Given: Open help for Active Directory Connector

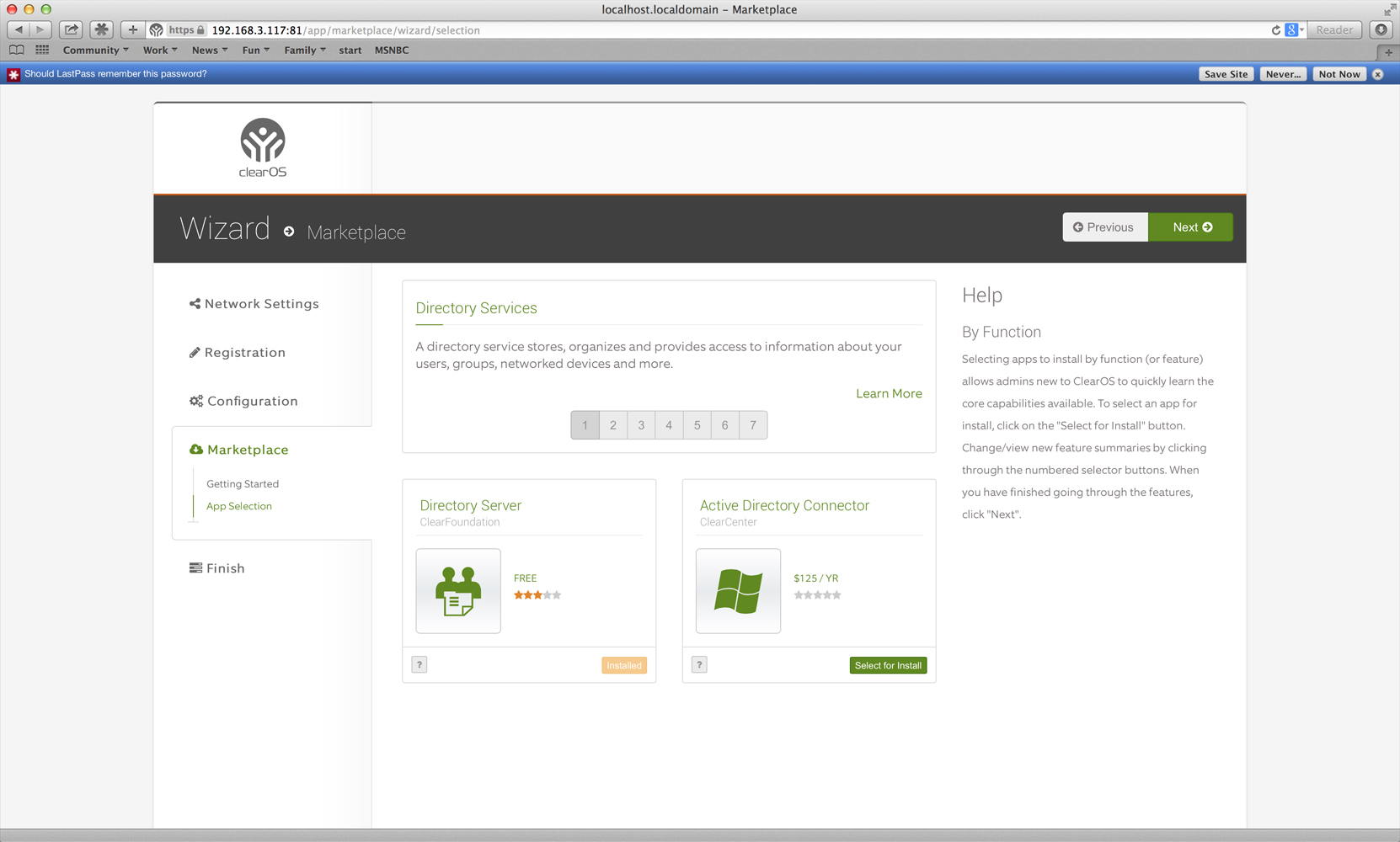Looking at the screenshot, I should pyautogui.click(x=699, y=664).
